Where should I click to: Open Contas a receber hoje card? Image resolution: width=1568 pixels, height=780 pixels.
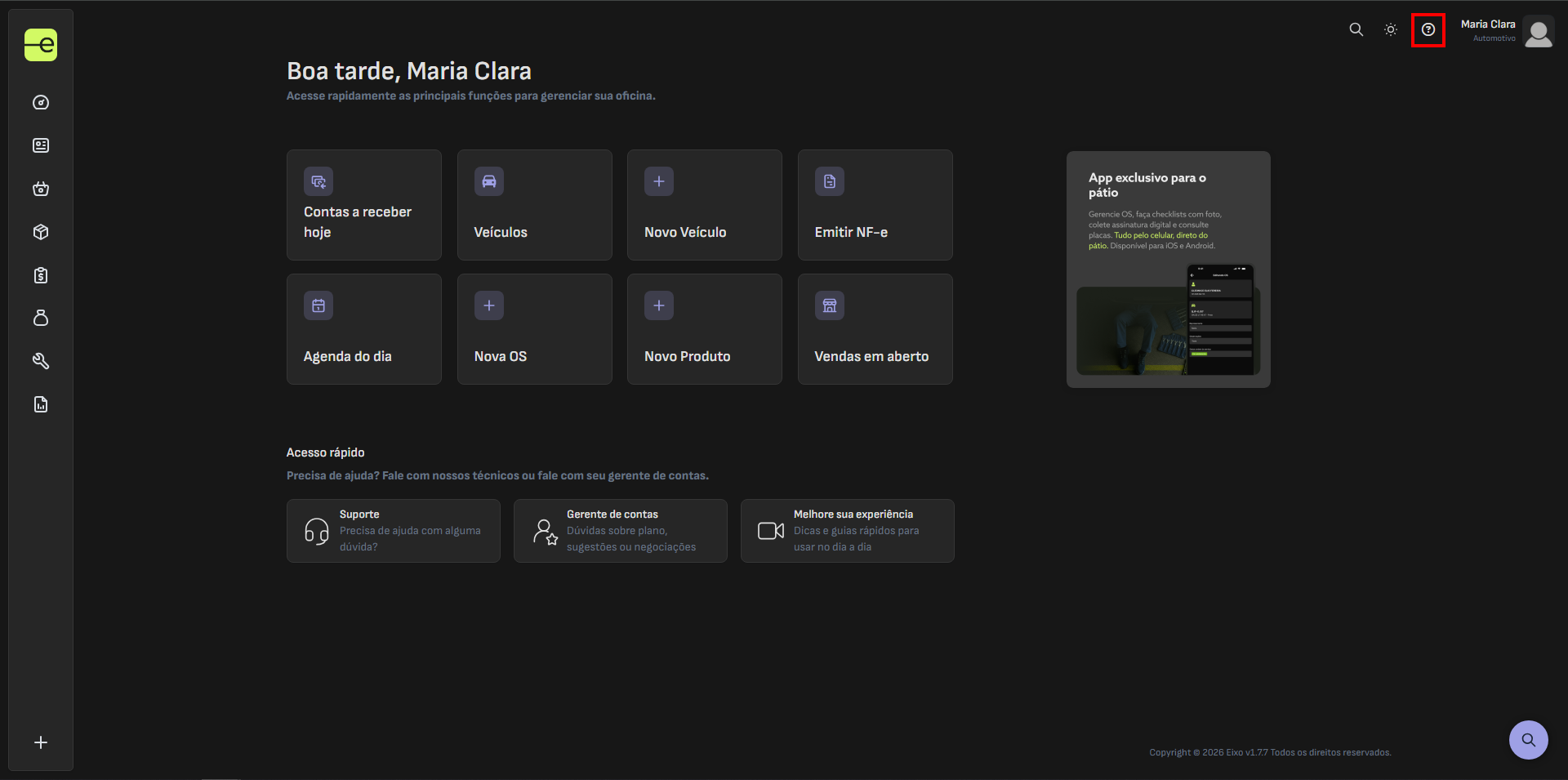pos(364,205)
